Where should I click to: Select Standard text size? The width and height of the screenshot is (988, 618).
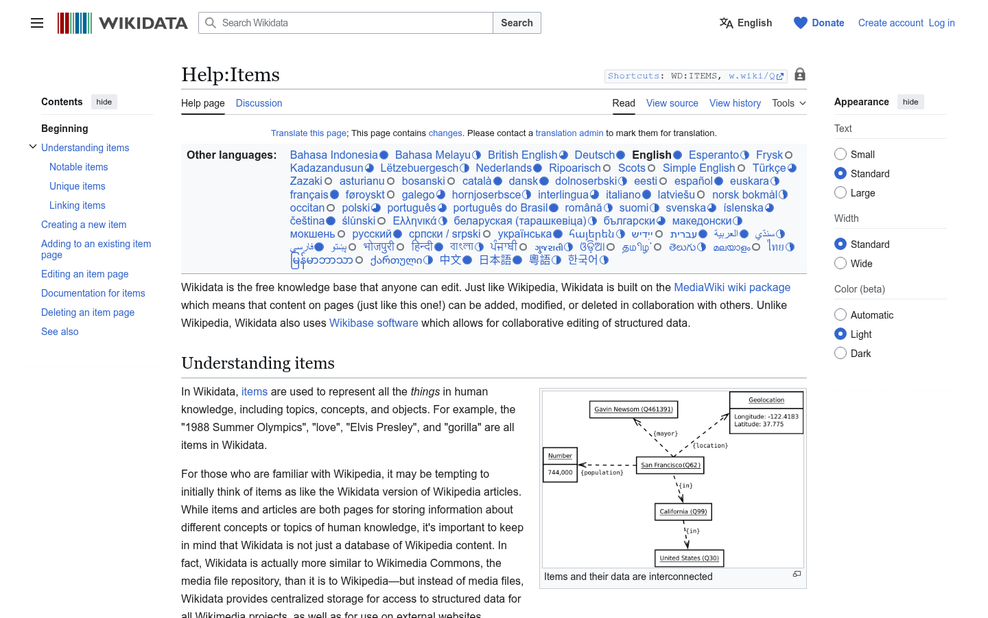click(x=840, y=173)
